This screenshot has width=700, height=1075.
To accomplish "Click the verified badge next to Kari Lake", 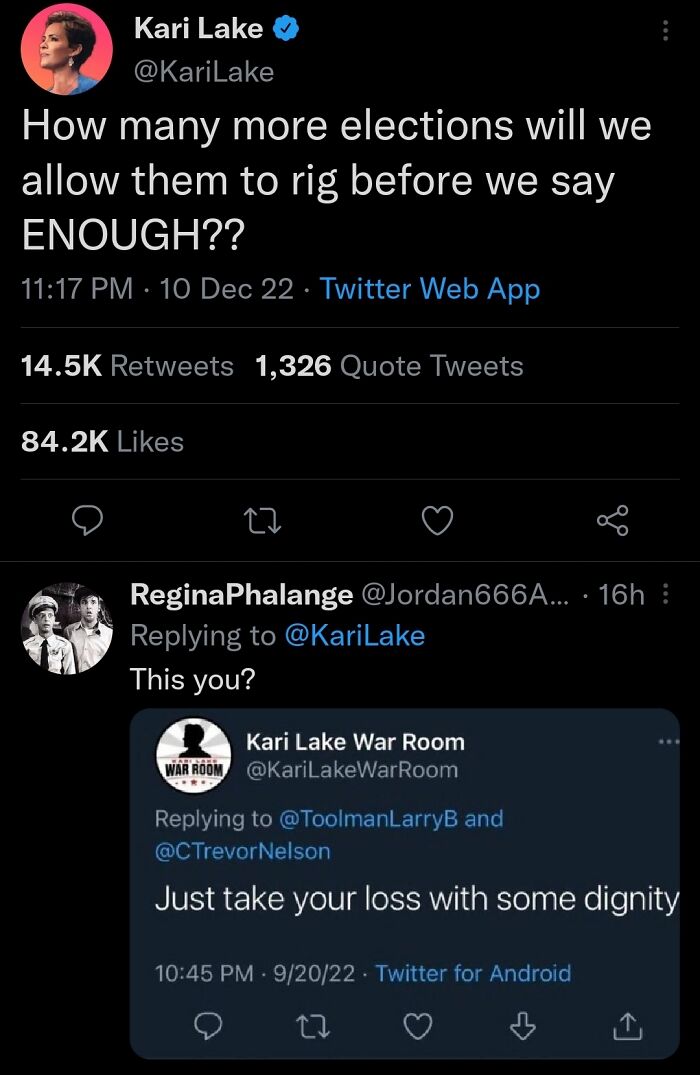I will pos(283,28).
